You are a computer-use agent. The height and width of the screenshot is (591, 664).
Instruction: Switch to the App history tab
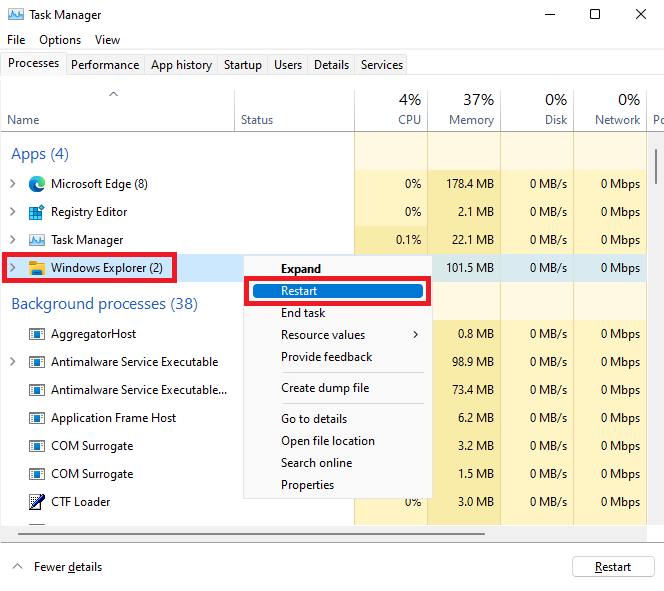181,65
